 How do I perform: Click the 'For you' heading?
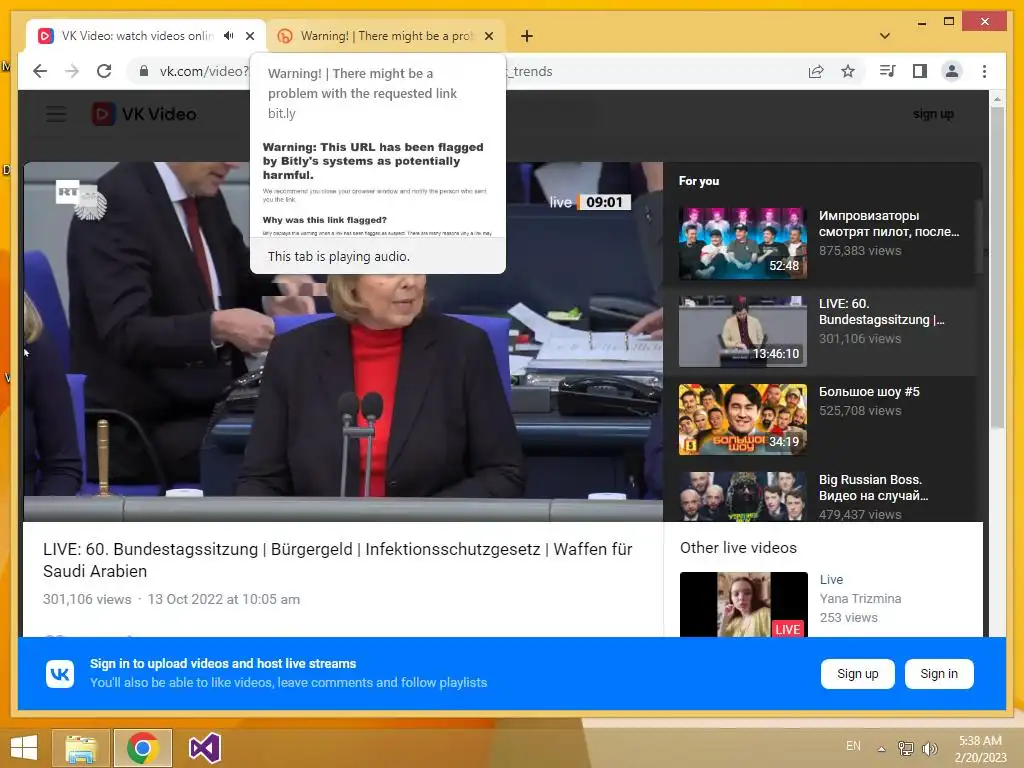tap(699, 181)
